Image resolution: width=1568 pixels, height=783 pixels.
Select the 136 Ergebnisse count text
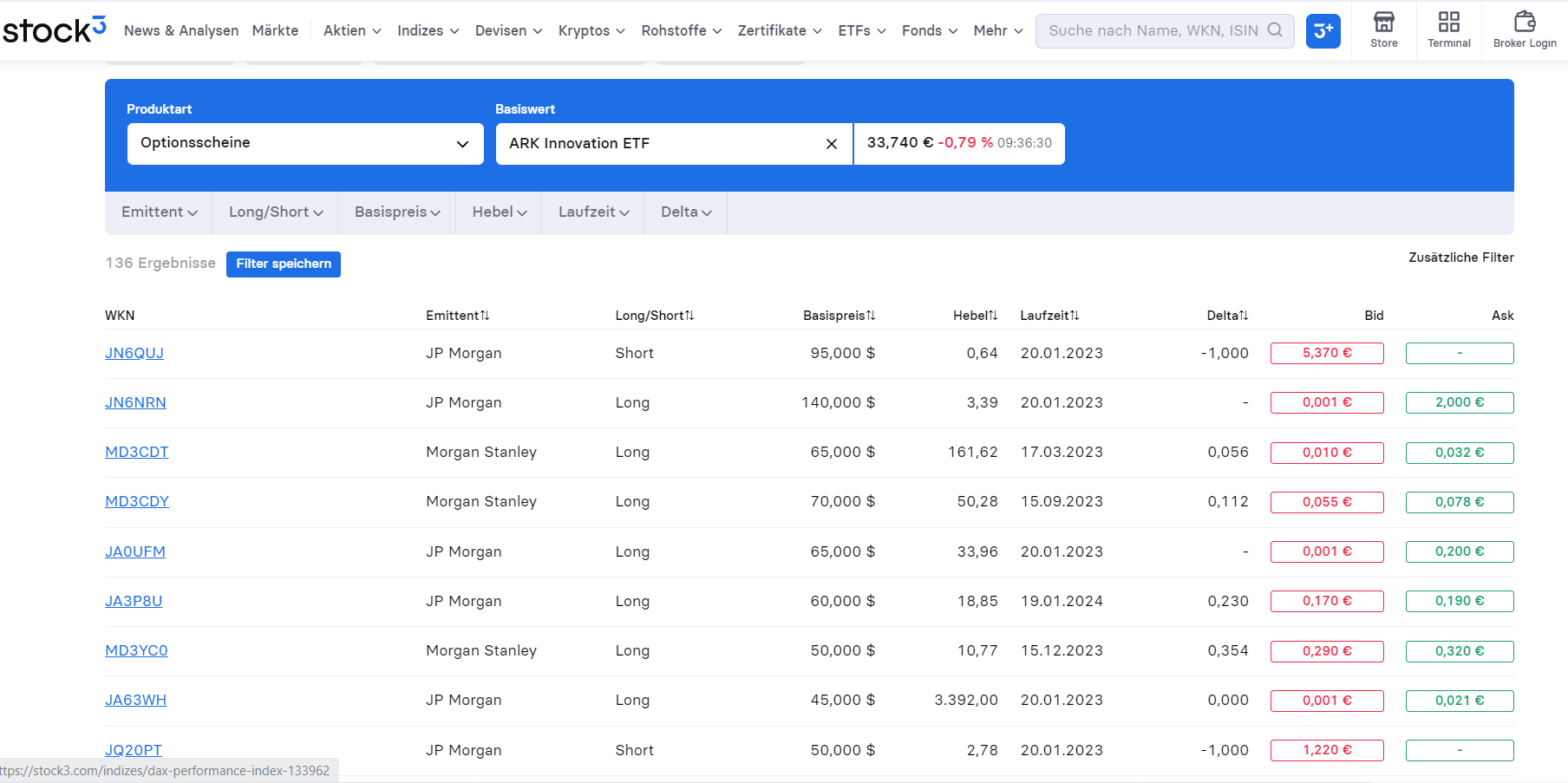(160, 263)
